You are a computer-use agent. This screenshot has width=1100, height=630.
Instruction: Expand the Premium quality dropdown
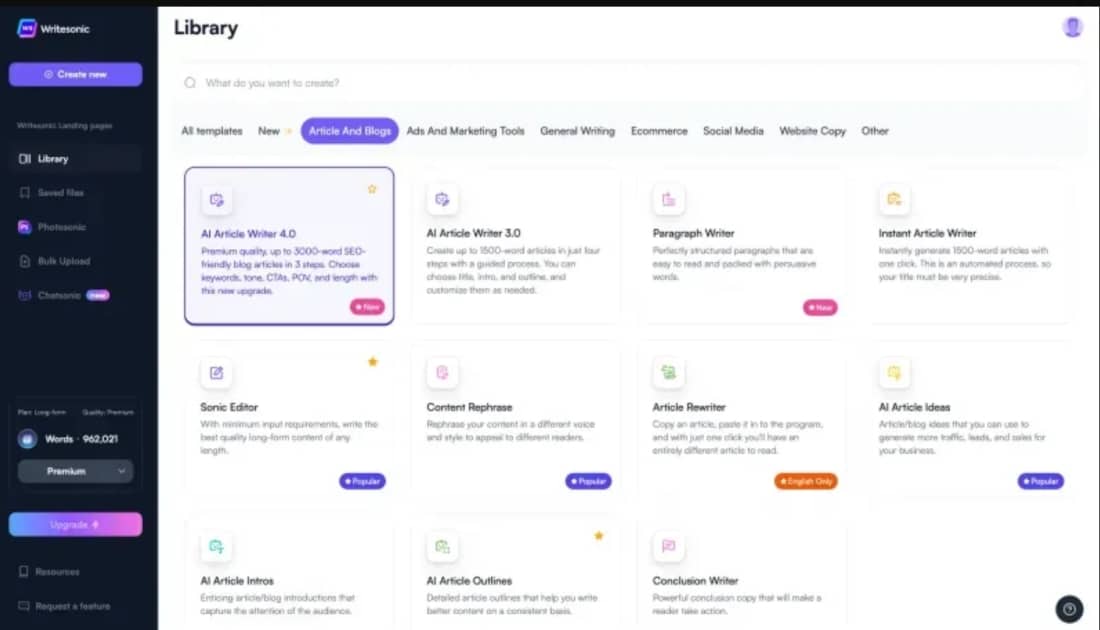click(75, 471)
